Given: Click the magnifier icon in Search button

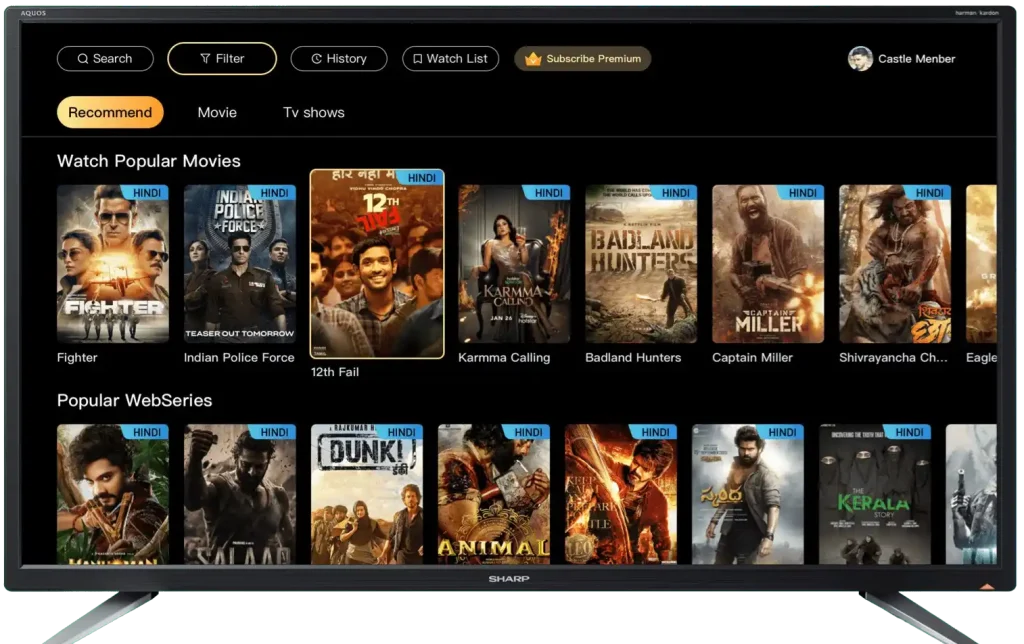Looking at the screenshot, I should tap(83, 59).
